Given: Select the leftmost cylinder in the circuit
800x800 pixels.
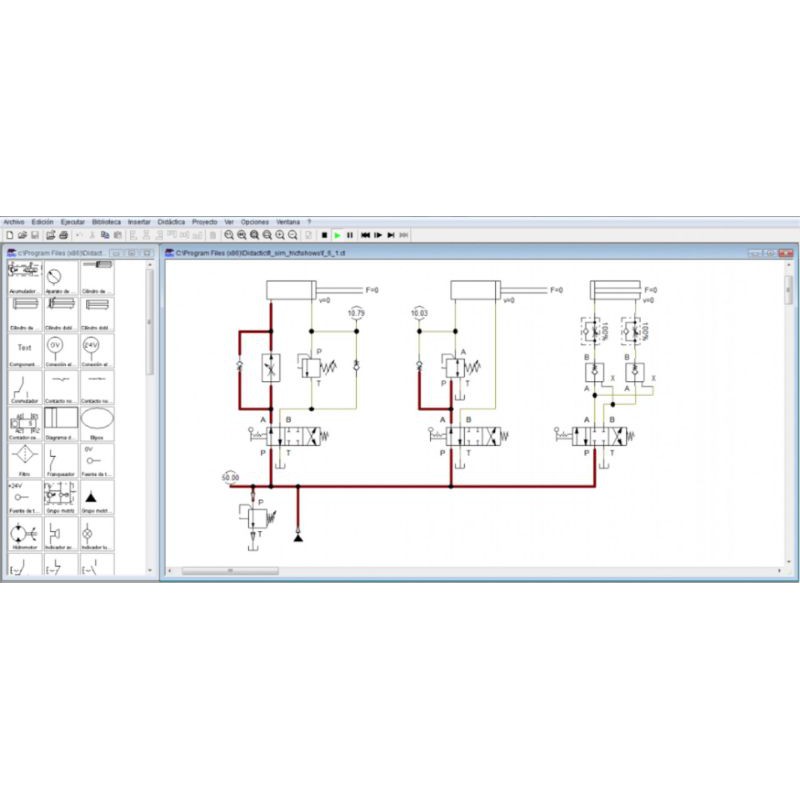Looking at the screenshot, I should click(x=291, y=290).
